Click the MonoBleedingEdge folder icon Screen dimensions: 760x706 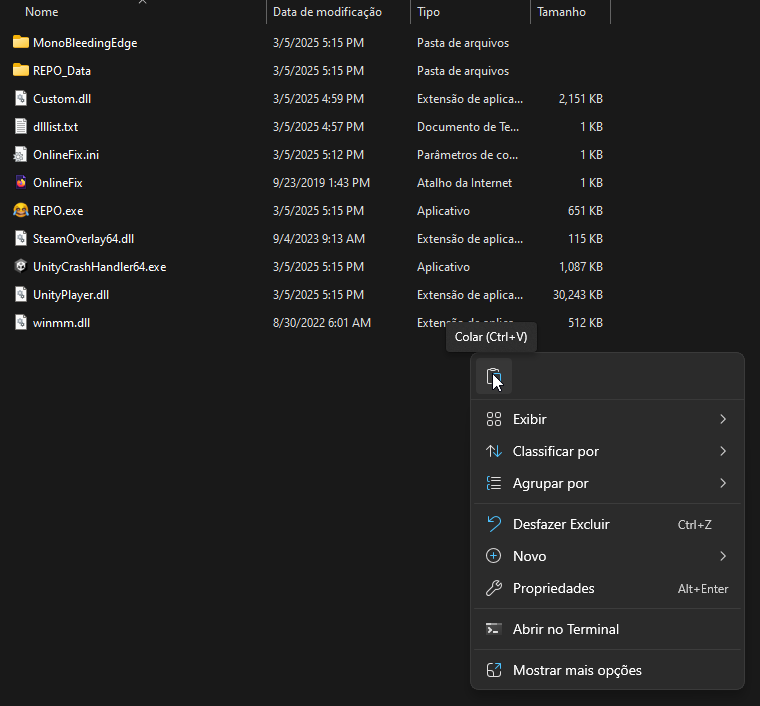click(x=21, y=43)
